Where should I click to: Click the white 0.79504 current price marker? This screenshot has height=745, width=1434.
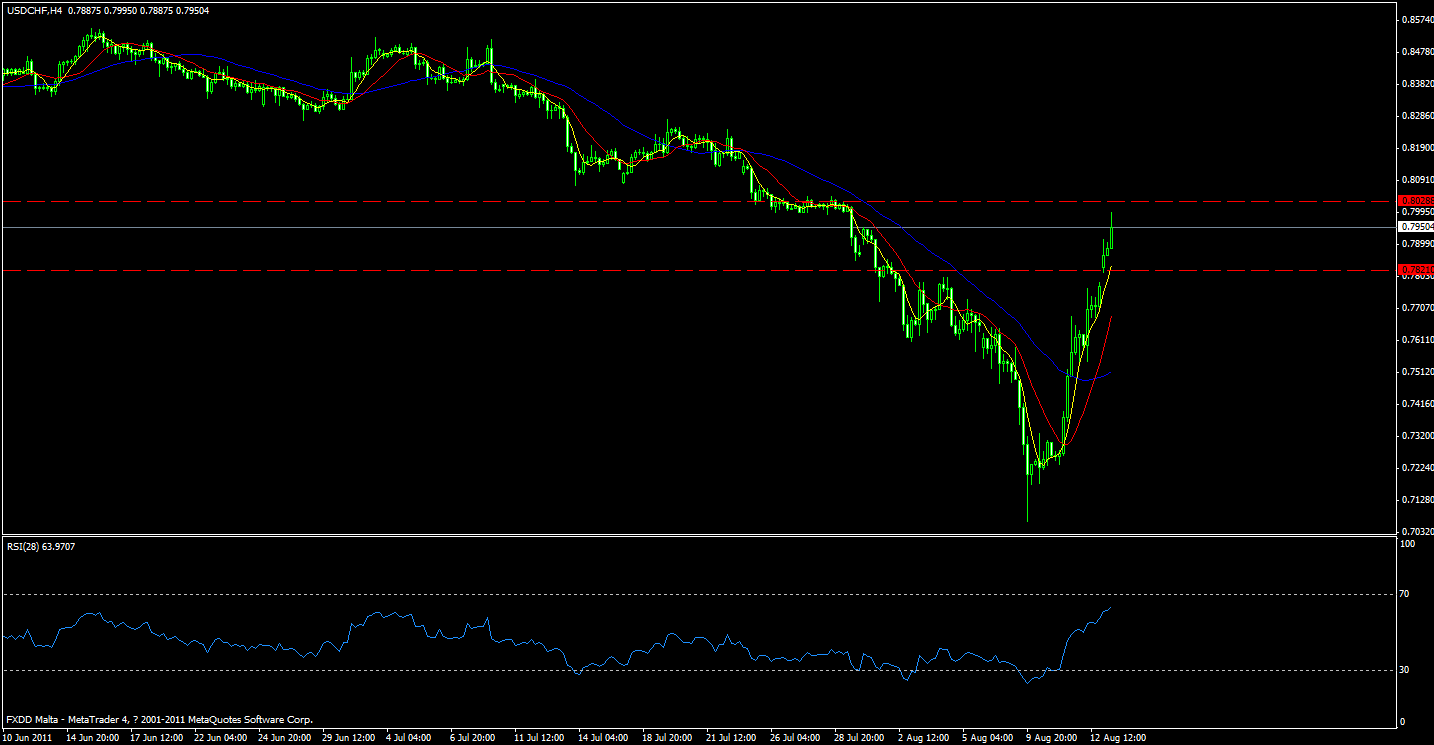coord(1415,226)
